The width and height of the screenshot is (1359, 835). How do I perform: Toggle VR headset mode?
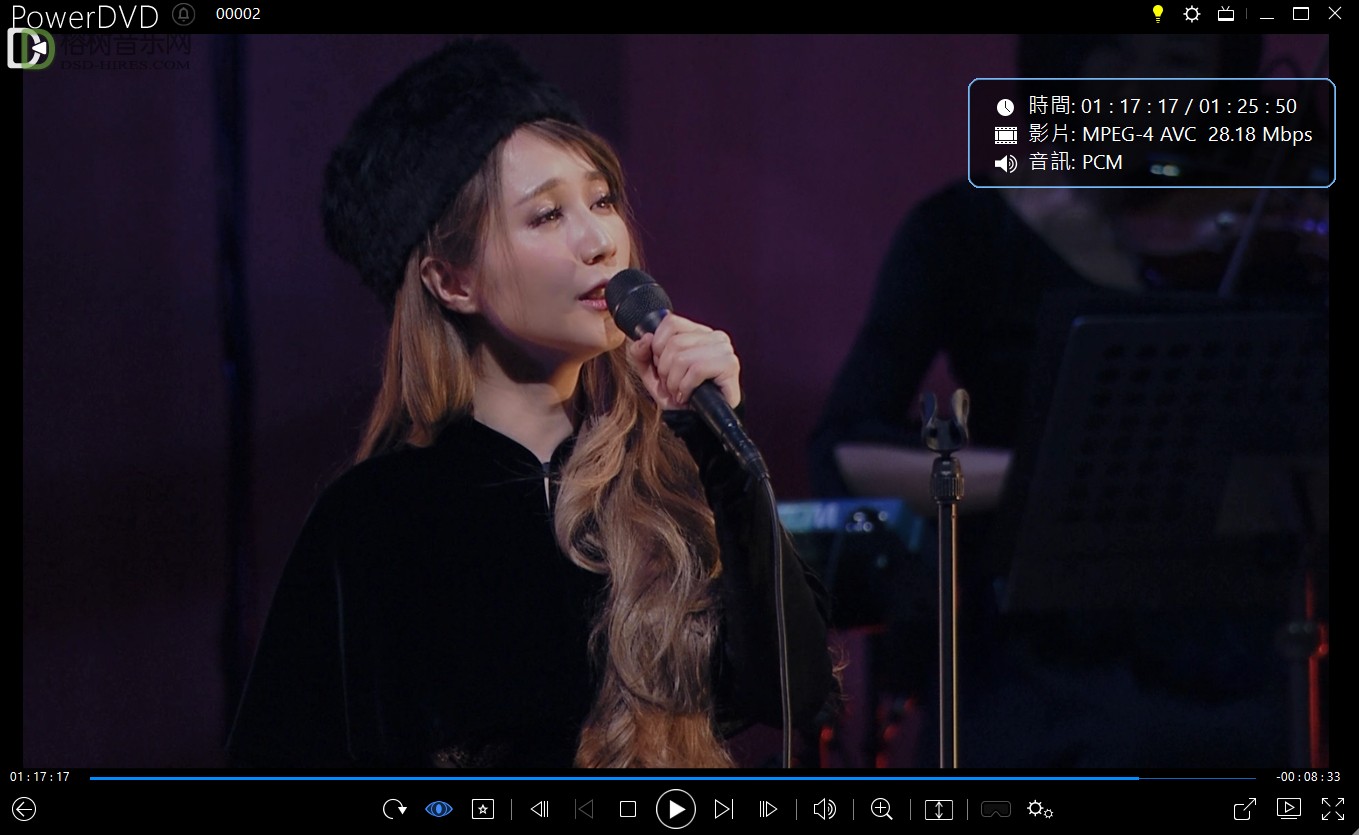[996, 809]
